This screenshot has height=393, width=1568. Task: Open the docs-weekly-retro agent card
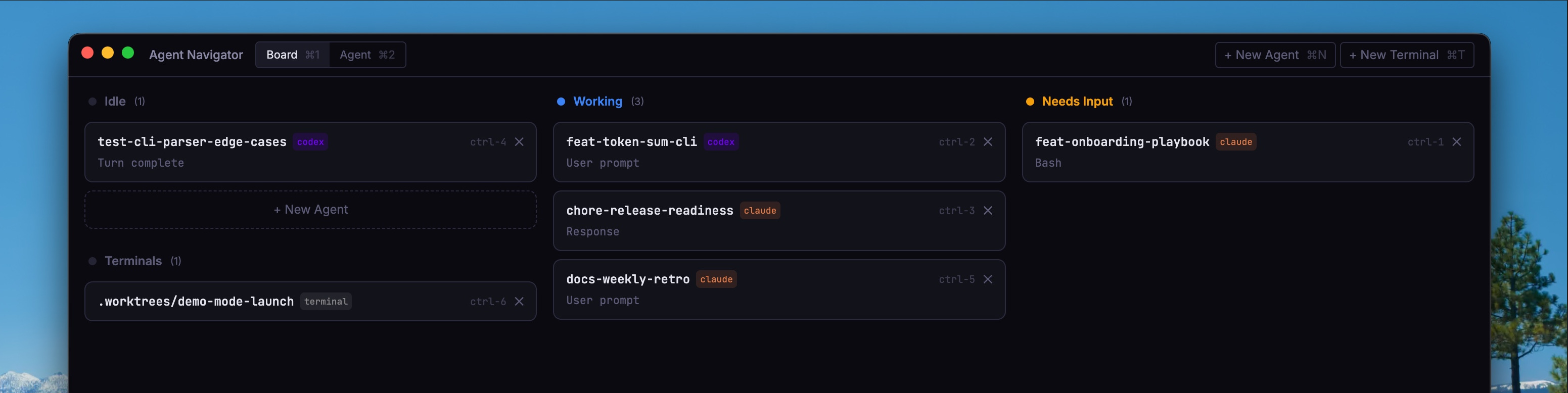[779, 289]
